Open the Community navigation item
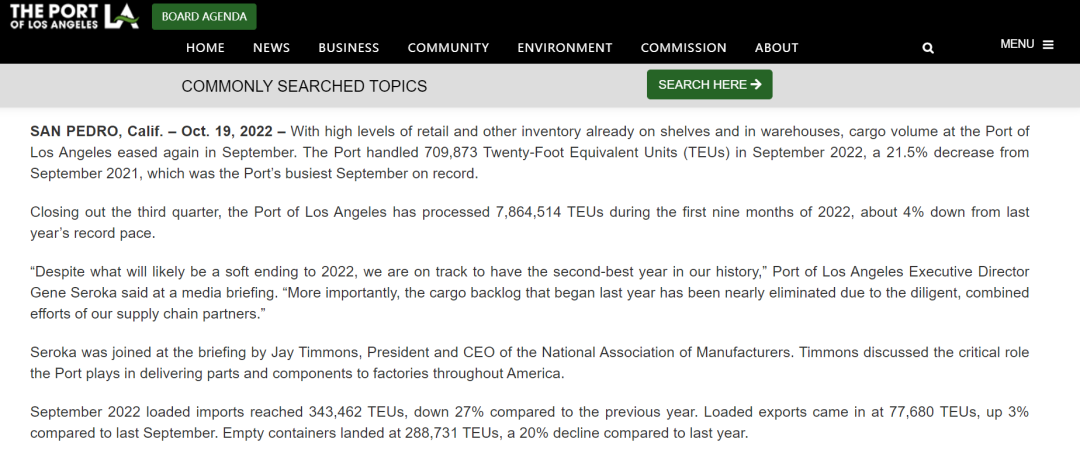 click(x=448, y=48)
